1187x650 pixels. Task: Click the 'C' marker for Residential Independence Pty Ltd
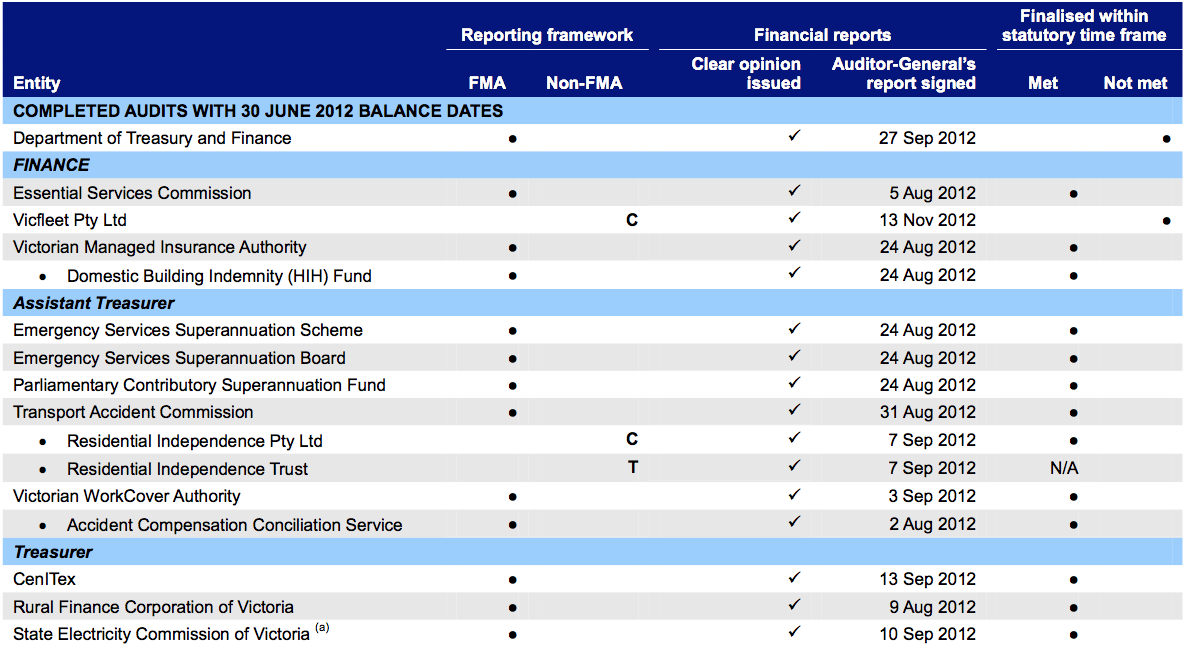[632, 440]
